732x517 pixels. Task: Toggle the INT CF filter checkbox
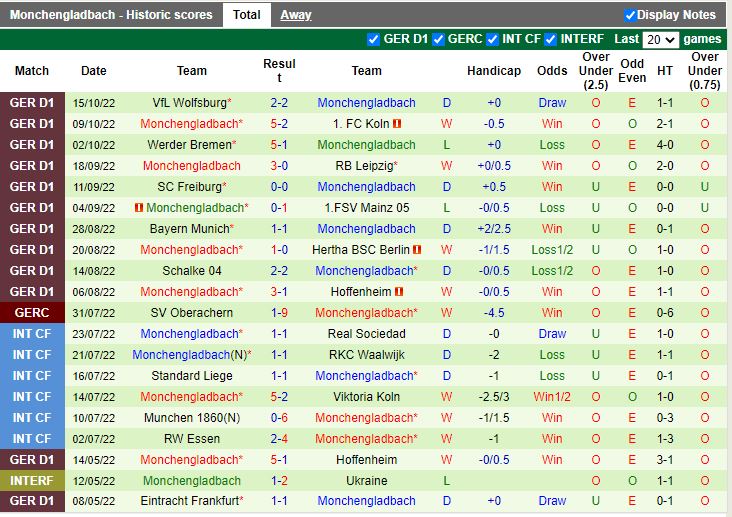(x=492, y=39)
